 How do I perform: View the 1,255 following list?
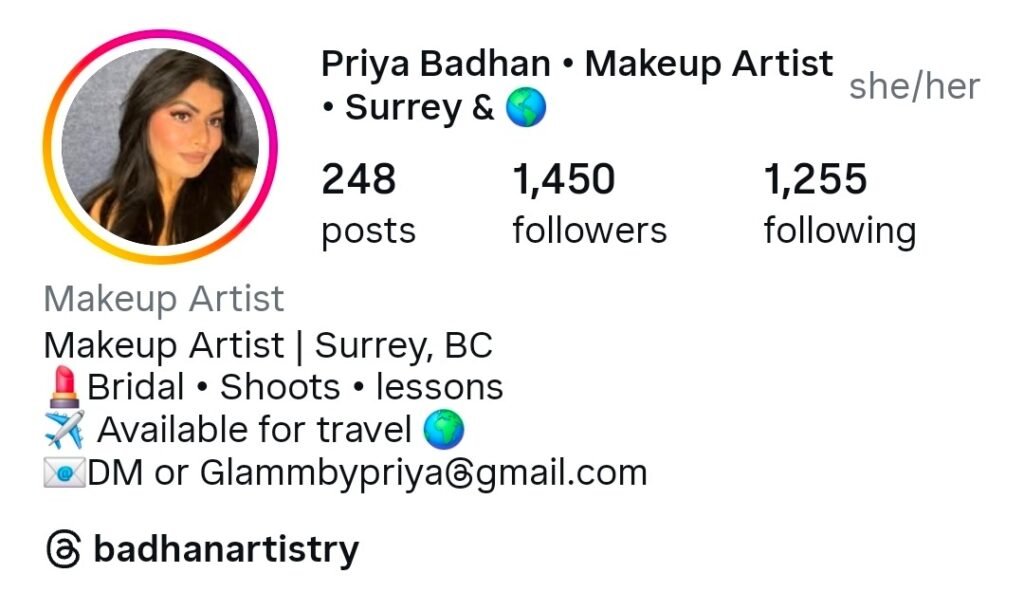pyautogui.click(x=840, y=204)
